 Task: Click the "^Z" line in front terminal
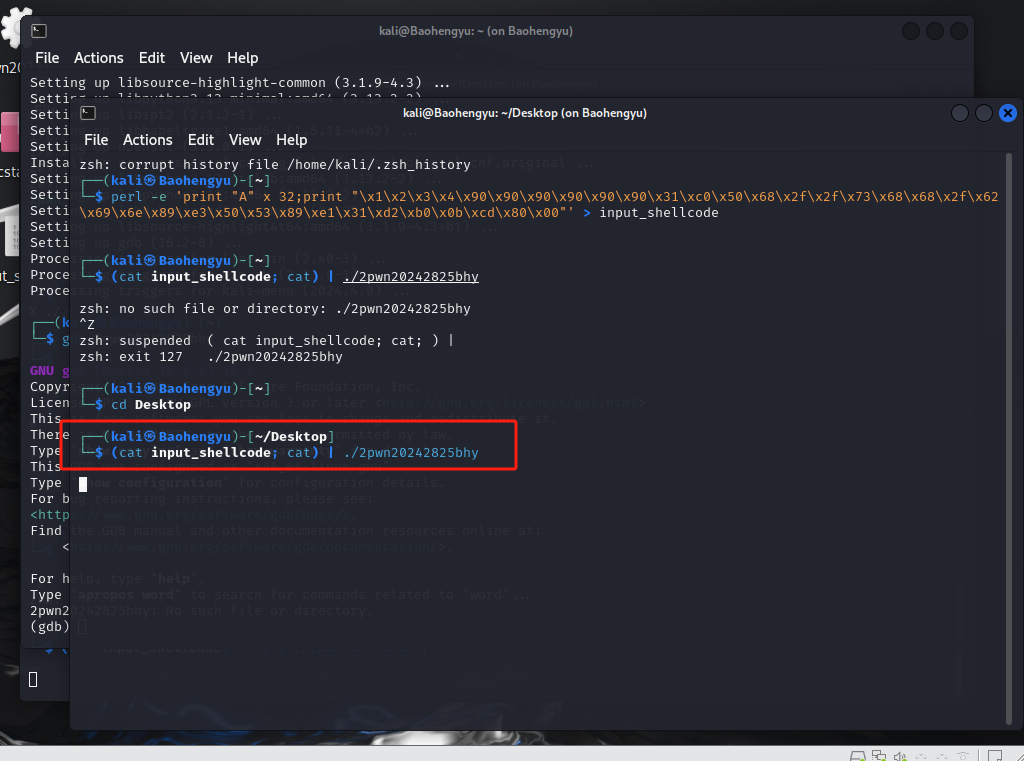point(87,324)
